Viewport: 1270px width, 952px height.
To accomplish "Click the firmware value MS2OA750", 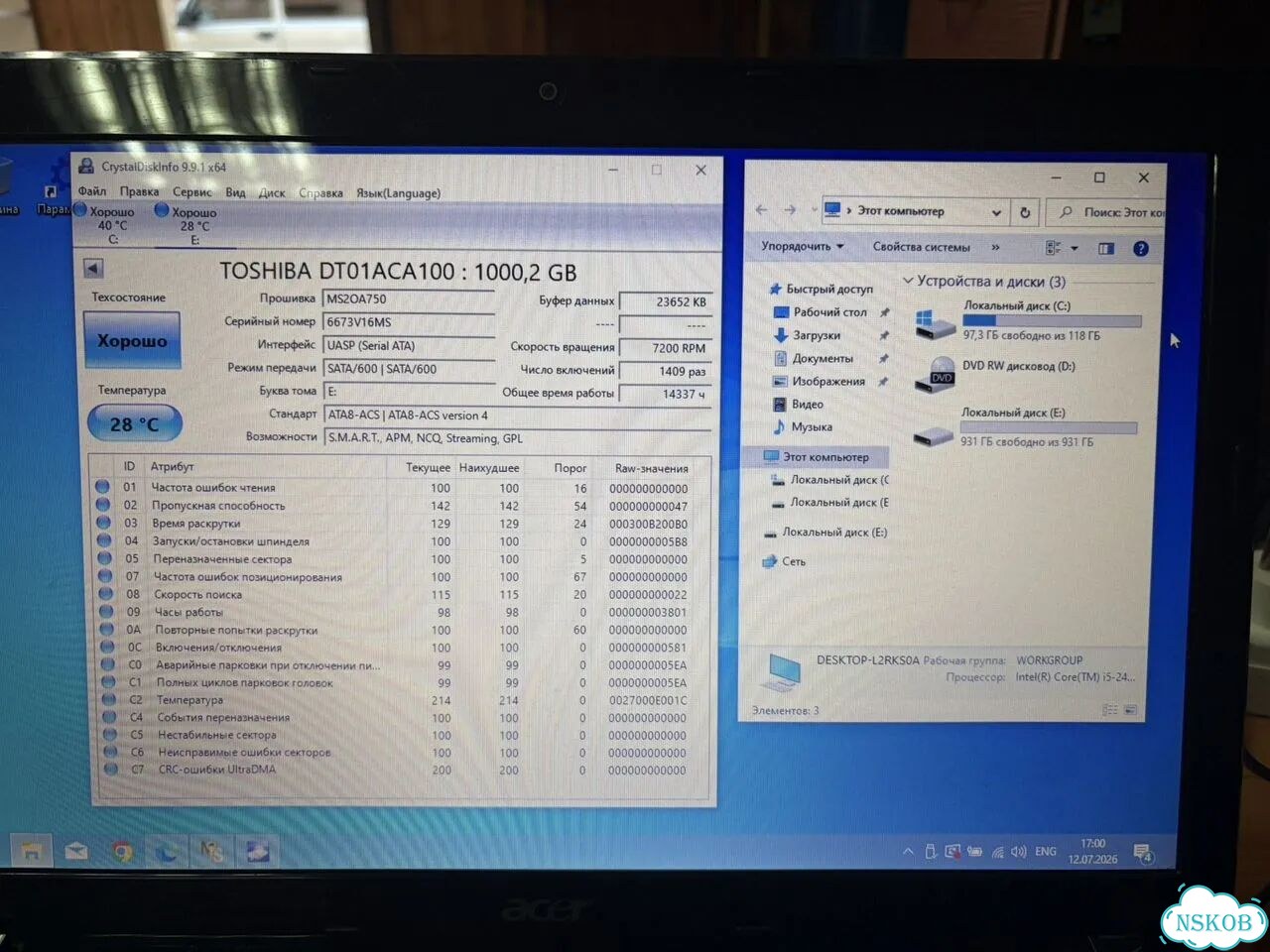I will [x=408, y=298].
